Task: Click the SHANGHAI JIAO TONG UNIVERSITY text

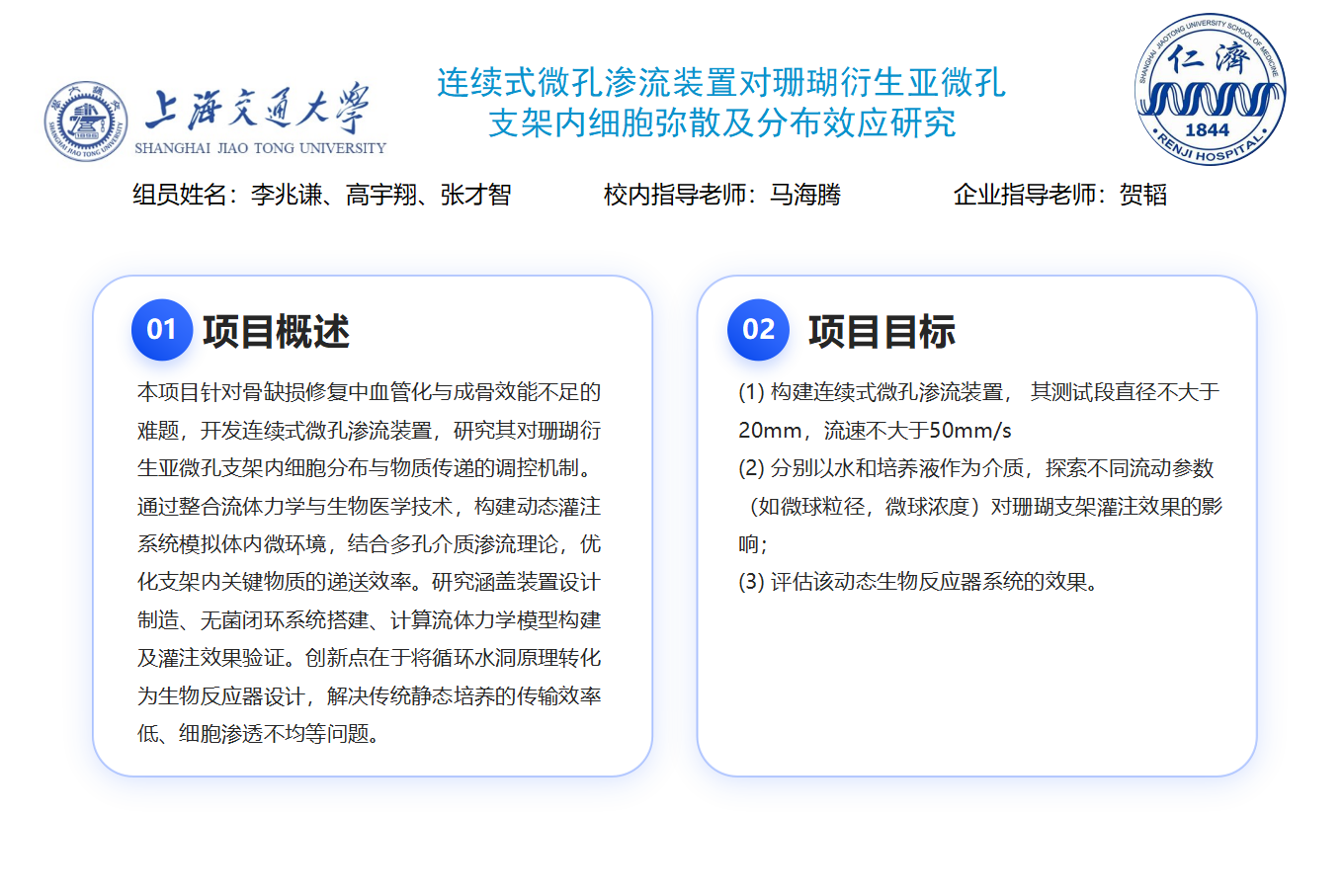Action: [260, 148]
